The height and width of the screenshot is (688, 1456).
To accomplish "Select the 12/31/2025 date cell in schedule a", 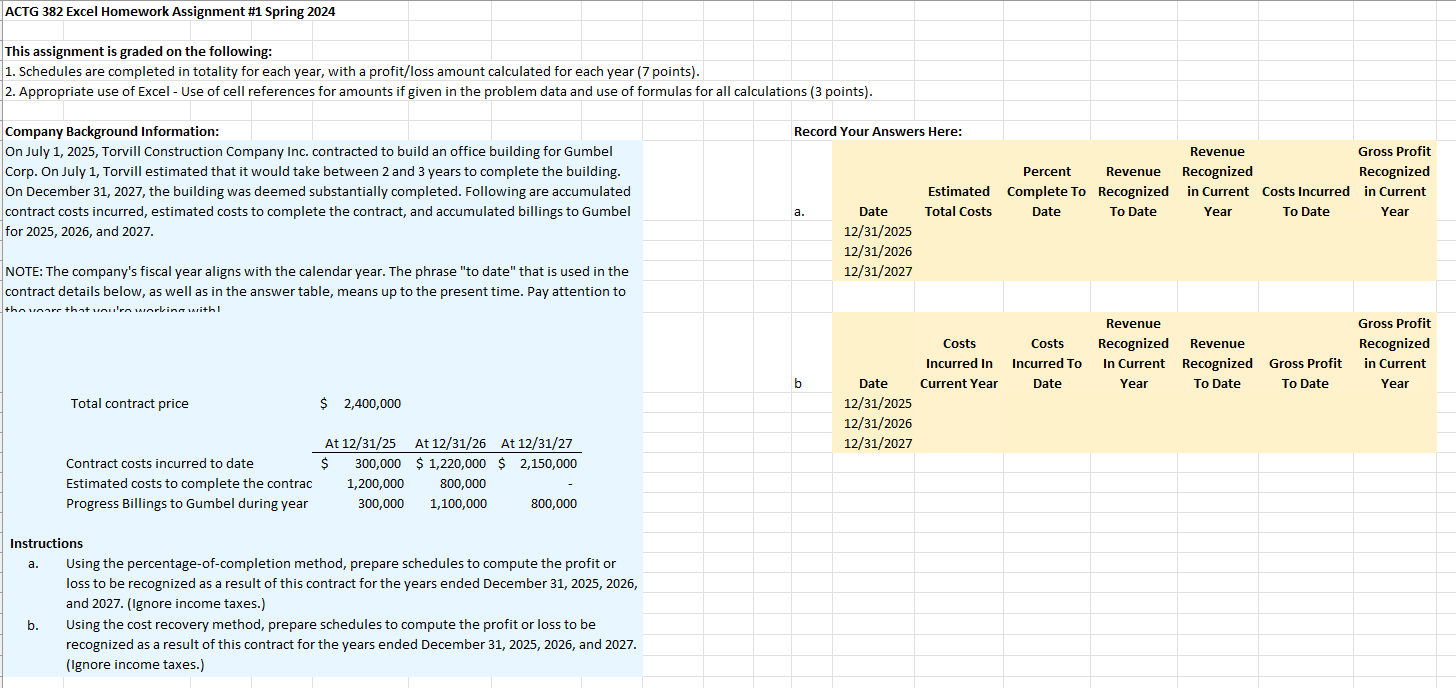I will (x=873, y=231).
